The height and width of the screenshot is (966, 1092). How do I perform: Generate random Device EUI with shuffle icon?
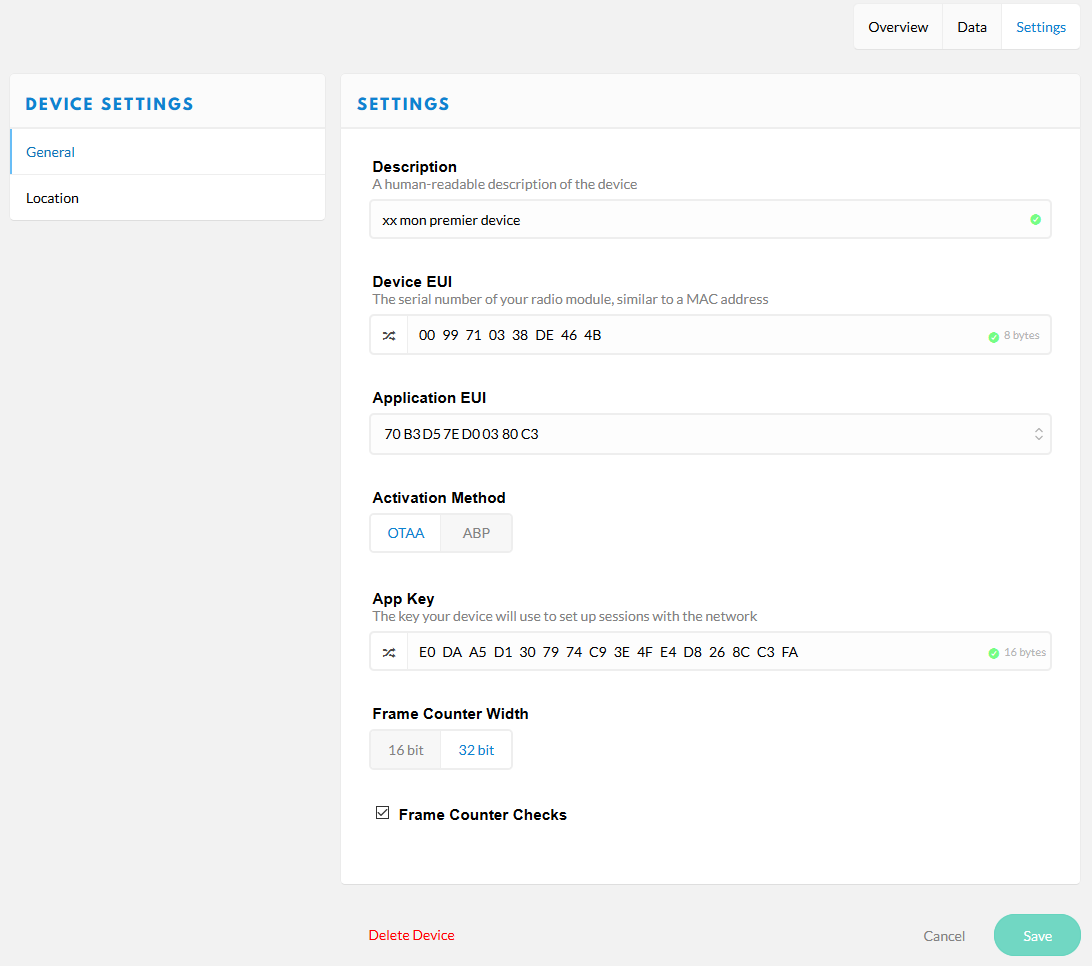pyautogui.click(x=389, y=336)
